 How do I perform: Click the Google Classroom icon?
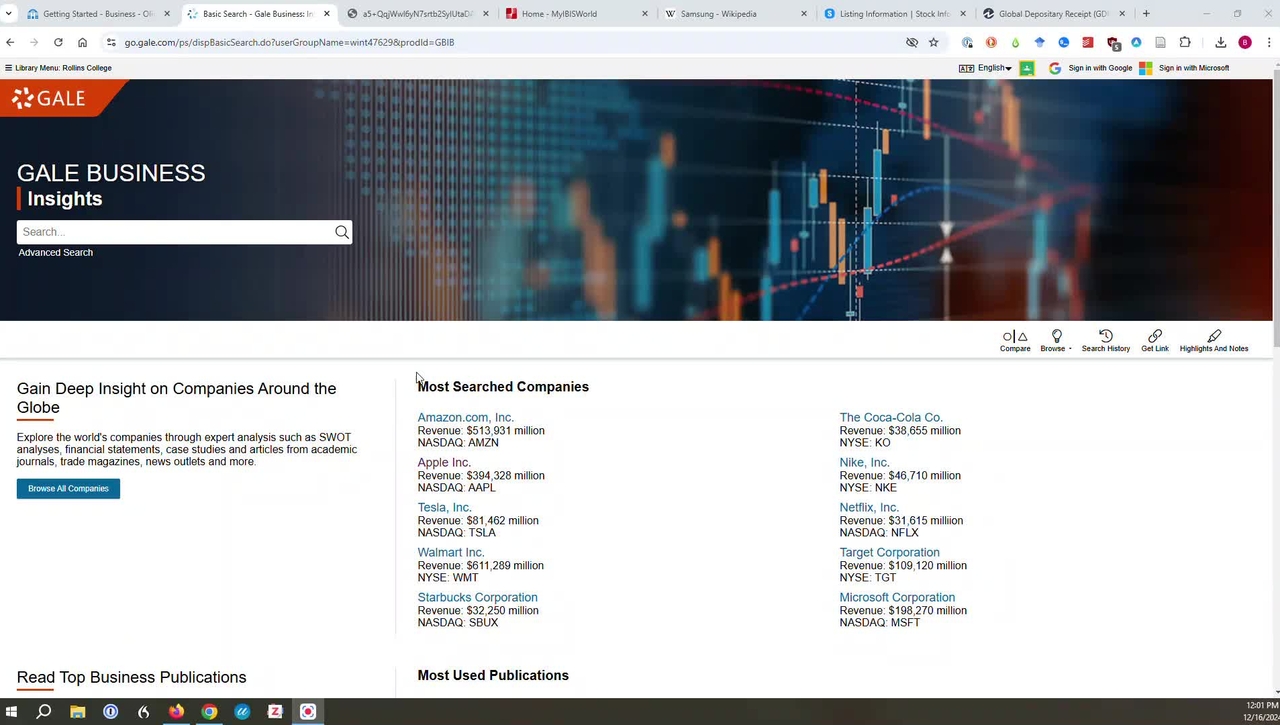pyautogui.click(x=1026, y=68)
